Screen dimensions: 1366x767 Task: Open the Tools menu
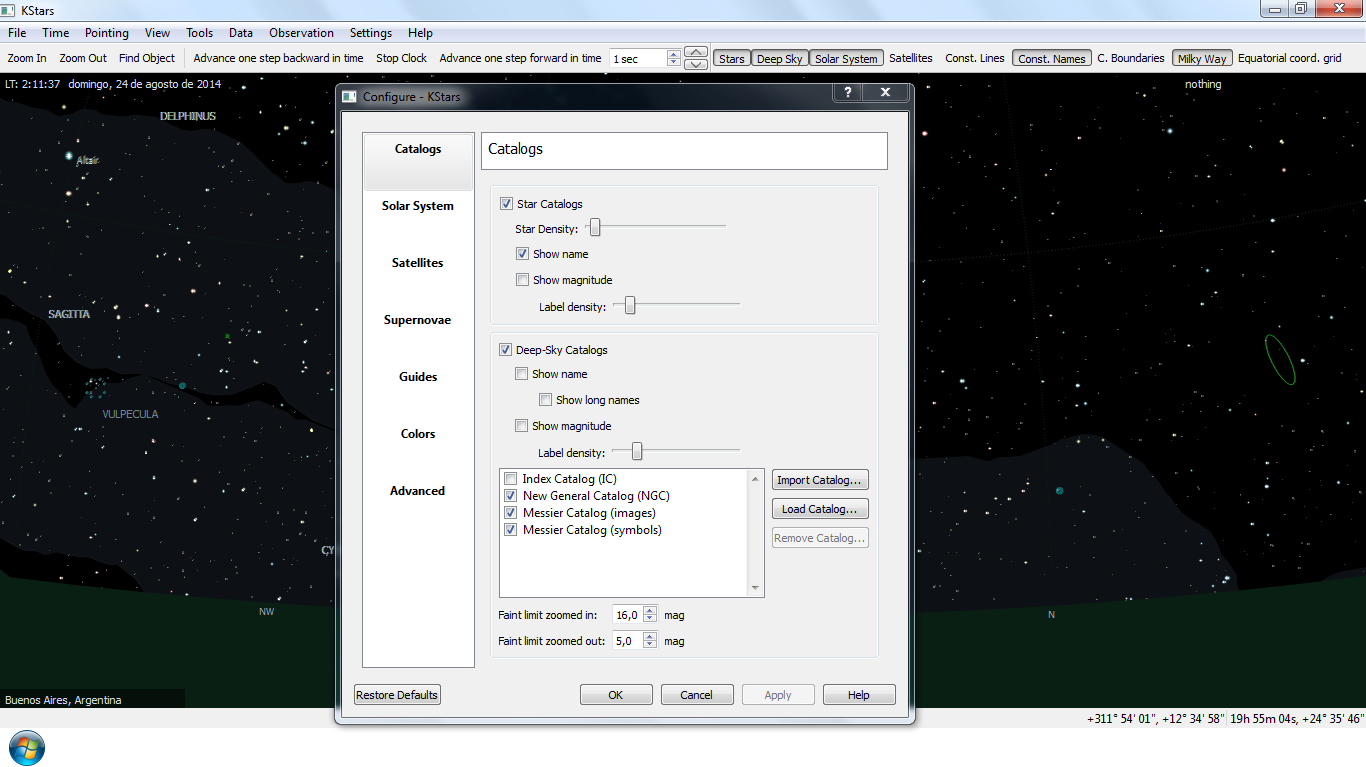(200, 33)
